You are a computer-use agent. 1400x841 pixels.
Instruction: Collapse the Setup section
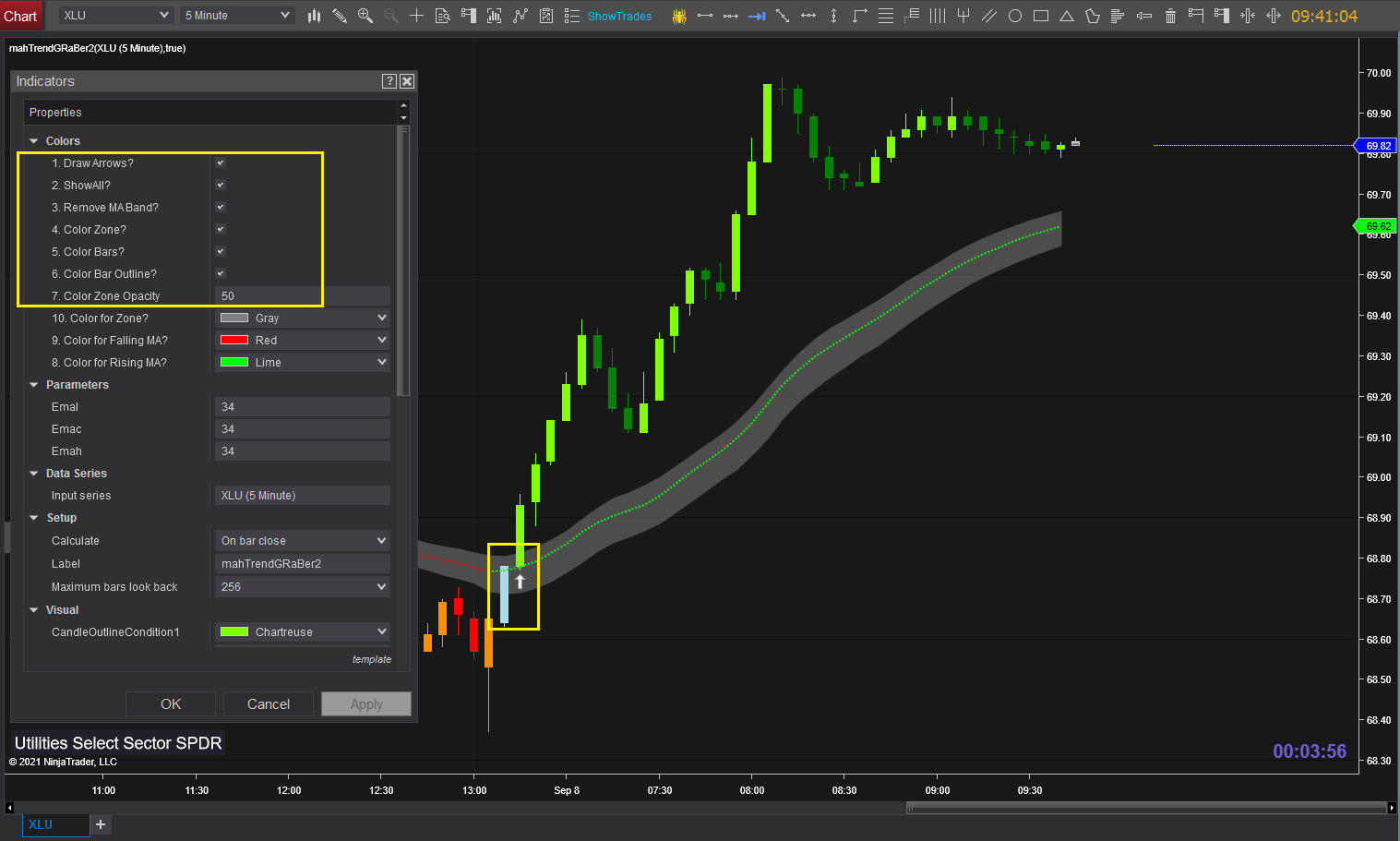[x=34, y=518]
